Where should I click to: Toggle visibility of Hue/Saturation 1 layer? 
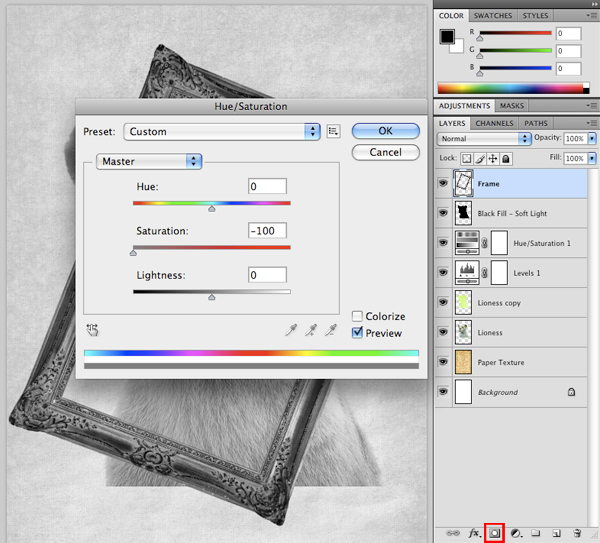click(x=443, y=243)
